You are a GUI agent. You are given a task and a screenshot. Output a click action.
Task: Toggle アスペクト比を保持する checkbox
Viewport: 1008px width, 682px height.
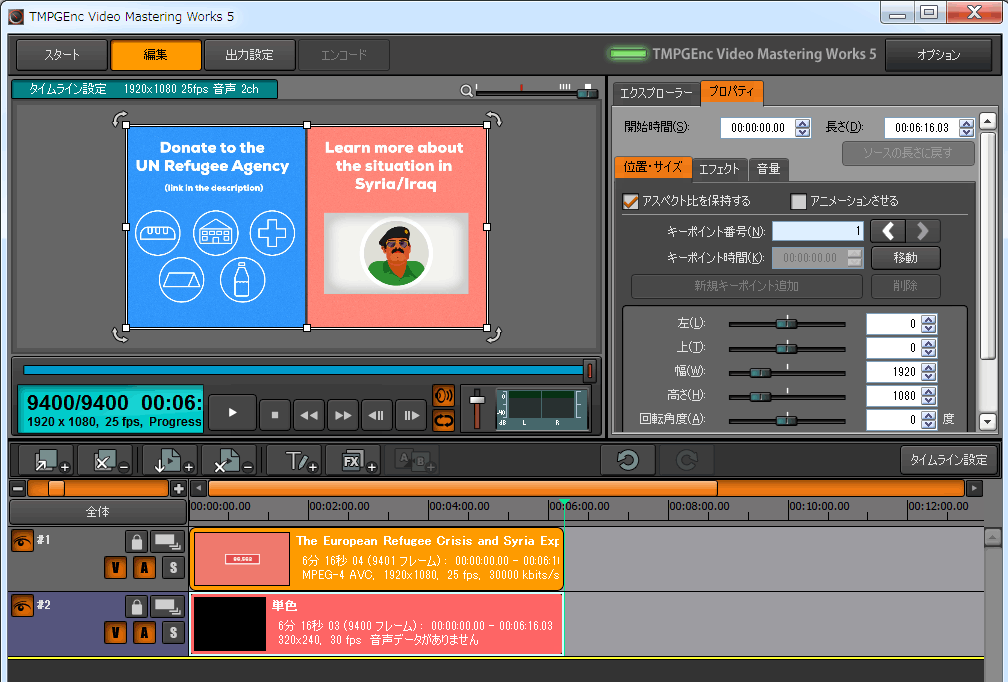[x=631, y=201]
